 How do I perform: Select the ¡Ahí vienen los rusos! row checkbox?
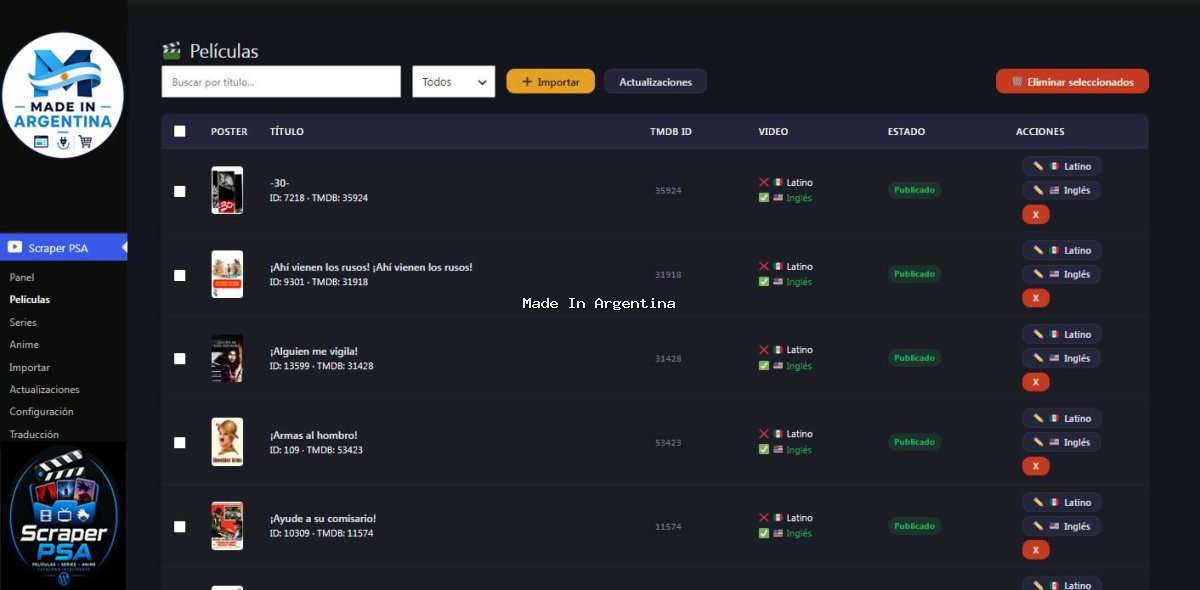pyautogui.click(x=180, y=275)
